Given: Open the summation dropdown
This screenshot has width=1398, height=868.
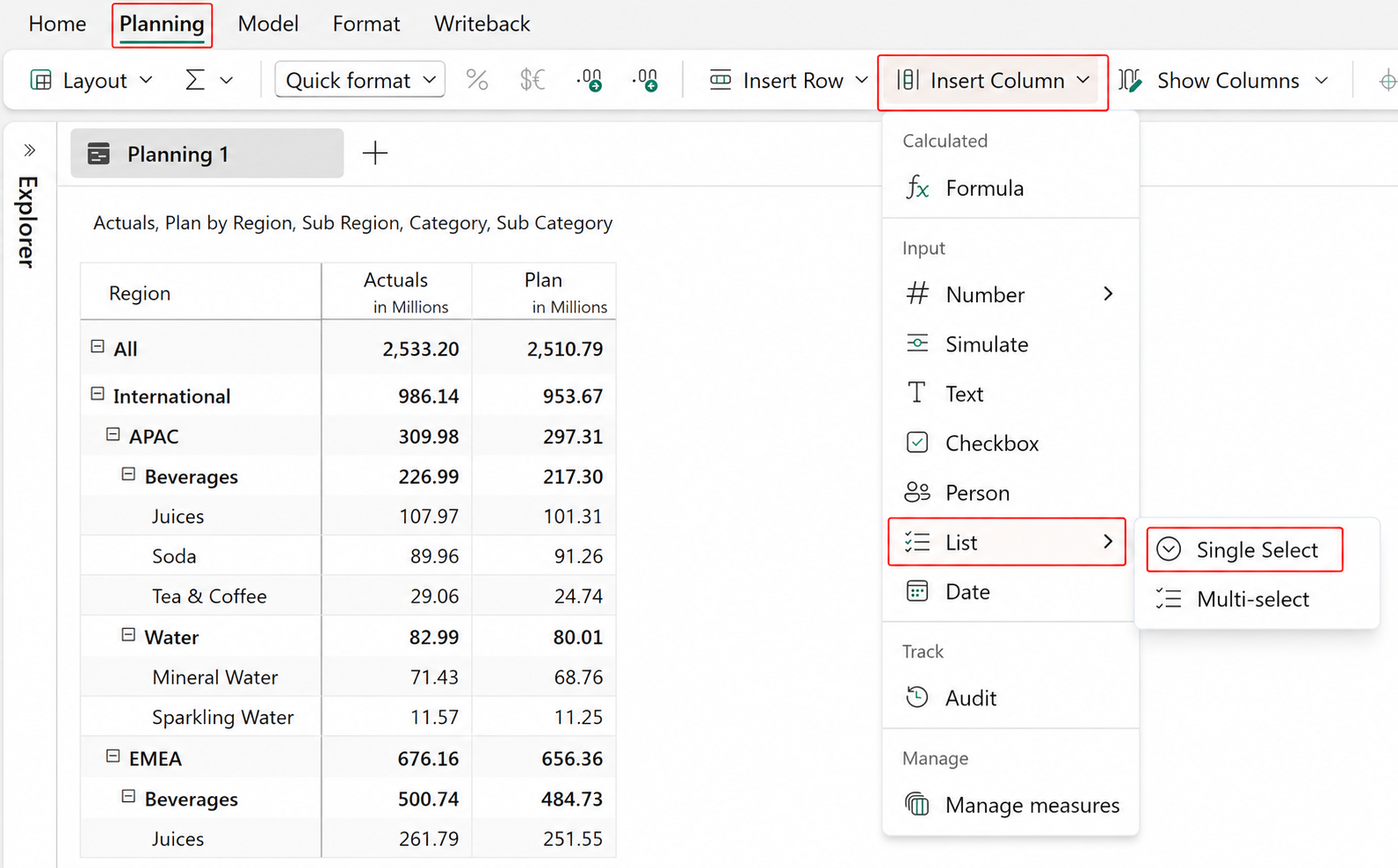Looking at the screenshot, I should coord(209,81).
